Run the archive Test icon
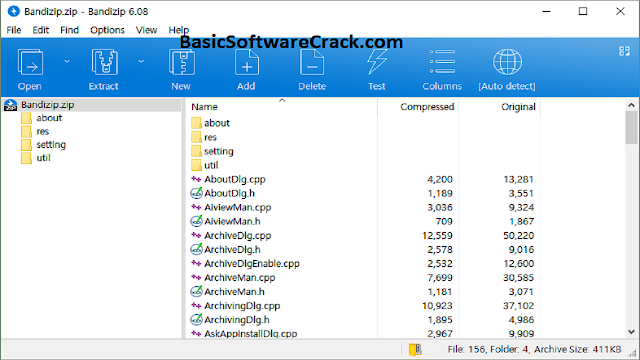This screenshot has height=360, width=640. pyautogui.click(x=376, y=62)
